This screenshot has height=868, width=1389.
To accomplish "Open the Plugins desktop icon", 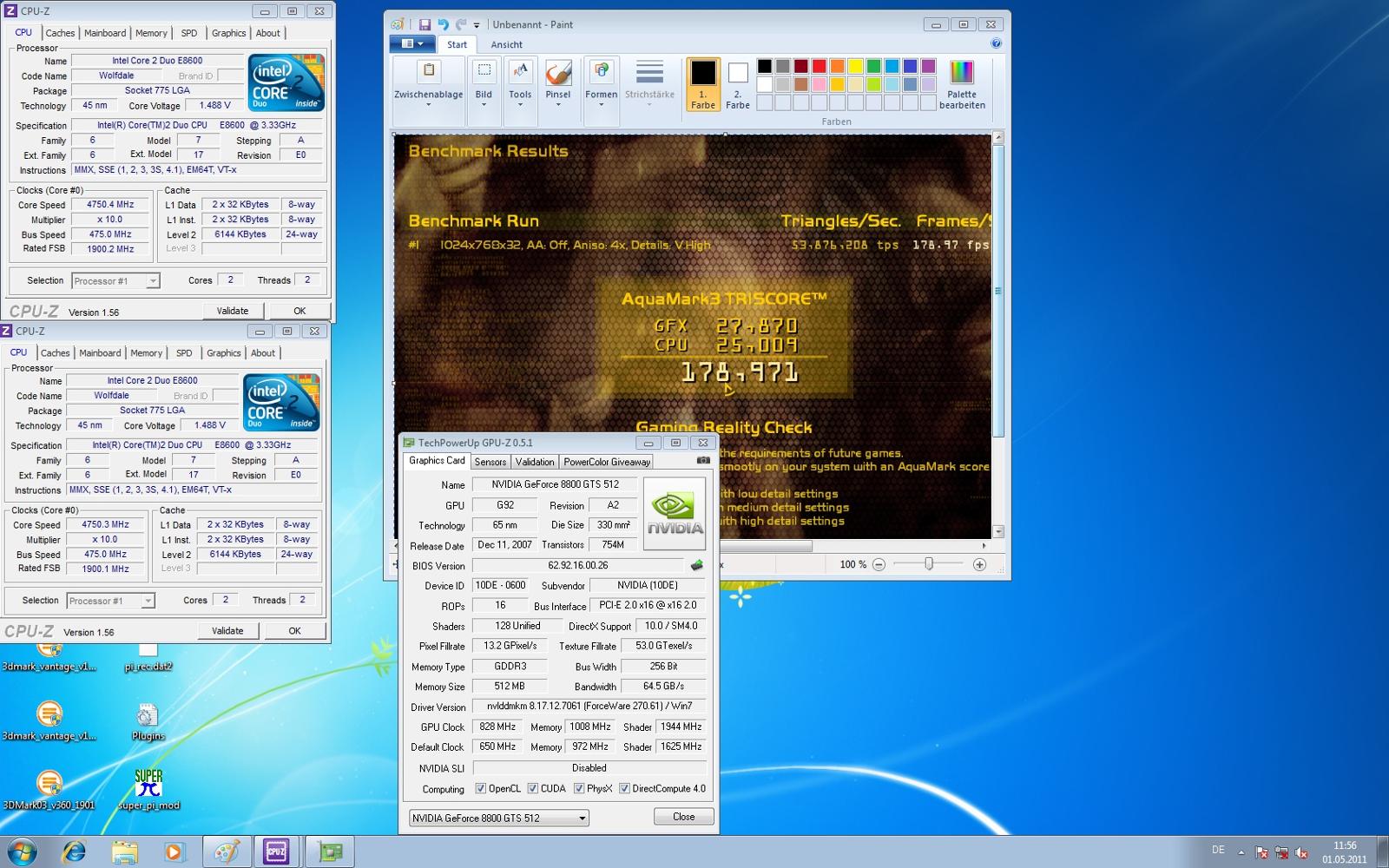I will click(148, 721).
